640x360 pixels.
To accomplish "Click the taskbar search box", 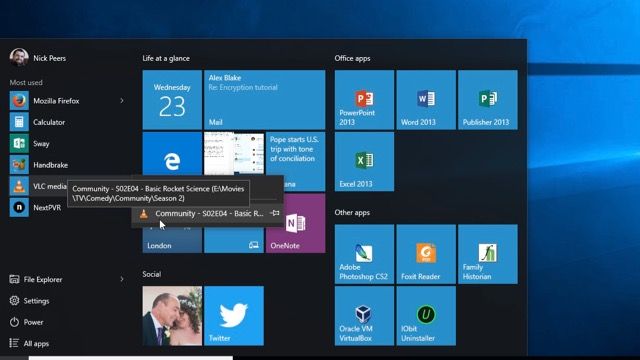I will pos(131,358).
